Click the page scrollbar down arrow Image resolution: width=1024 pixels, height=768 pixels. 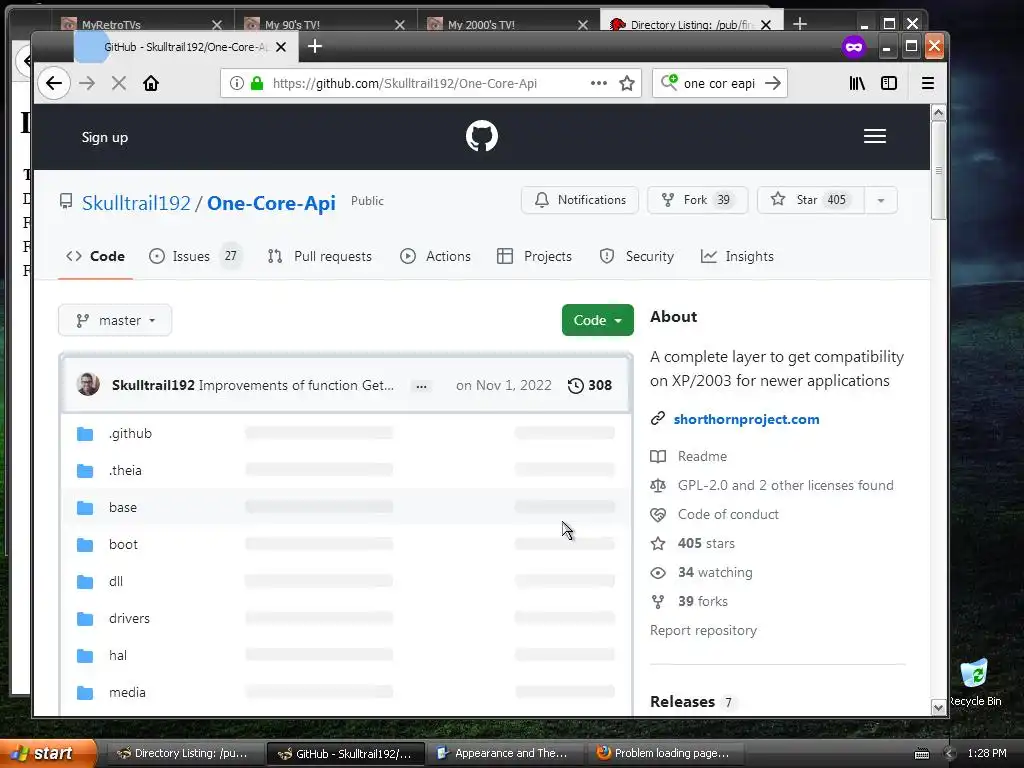pyautogui.click(x=938, y=707)
